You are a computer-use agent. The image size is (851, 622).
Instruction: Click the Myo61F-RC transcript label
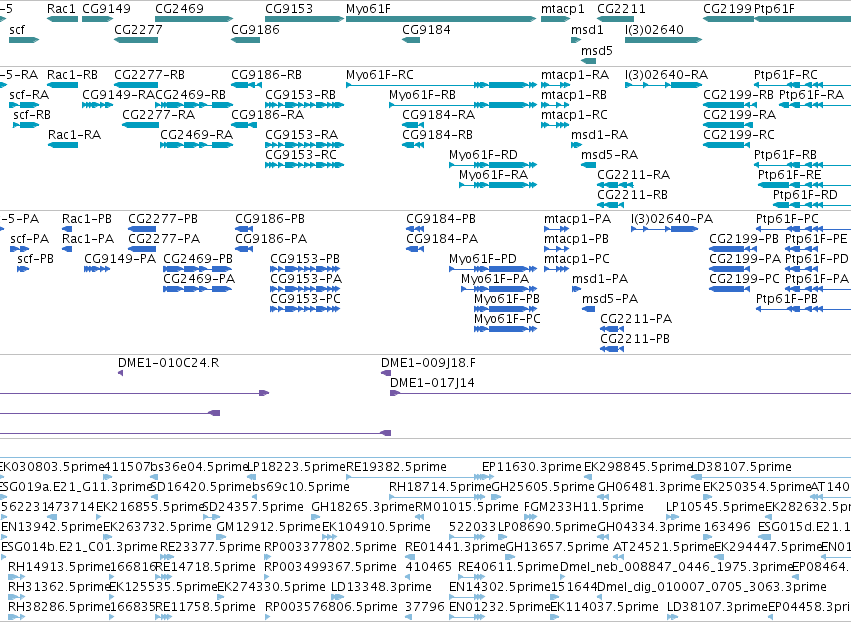(380, 74)
